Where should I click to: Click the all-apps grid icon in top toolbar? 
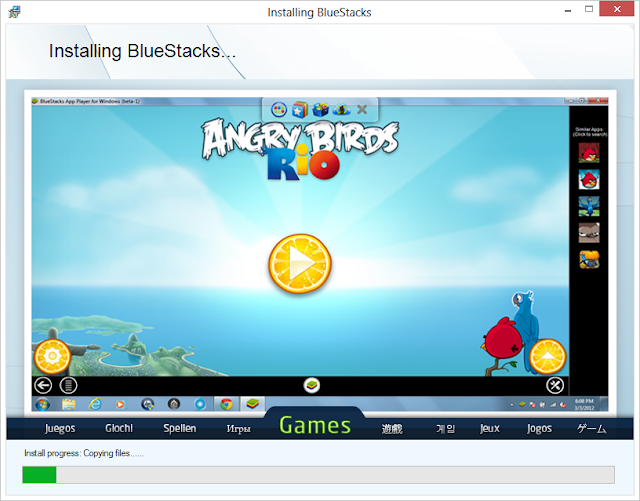[x=279, y=109]
